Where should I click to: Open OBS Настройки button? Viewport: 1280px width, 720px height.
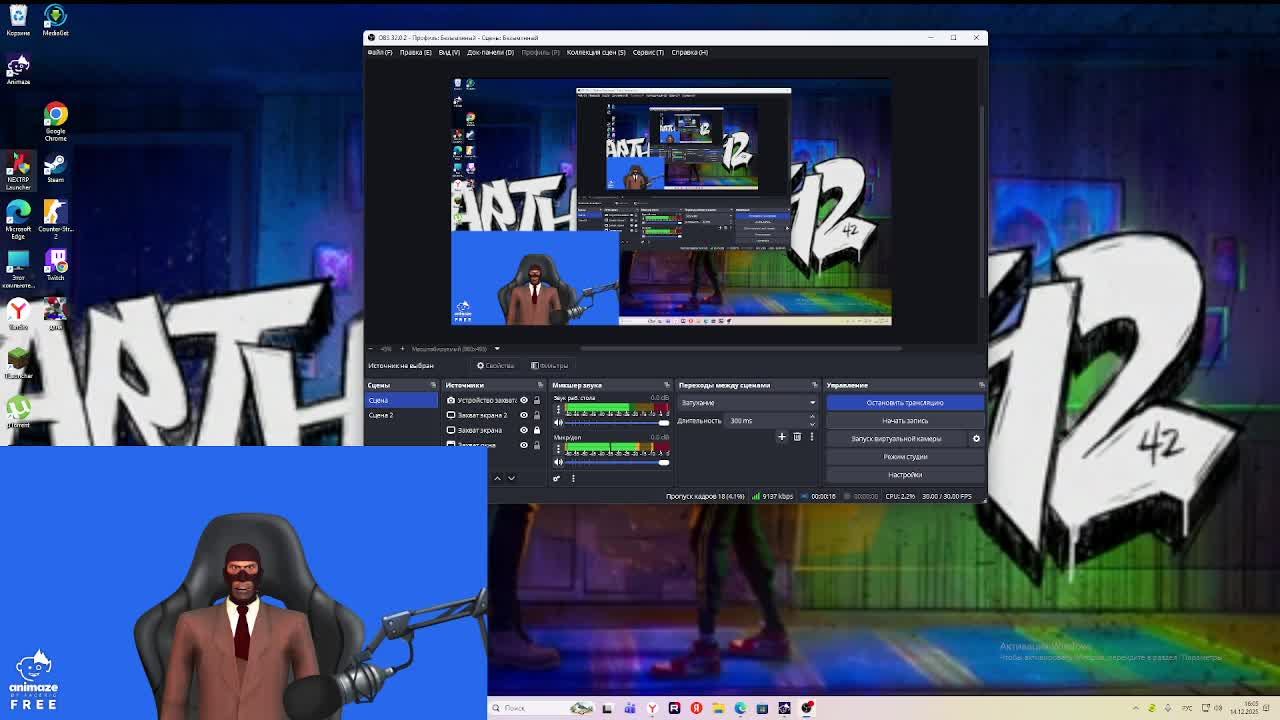point(905,475)
